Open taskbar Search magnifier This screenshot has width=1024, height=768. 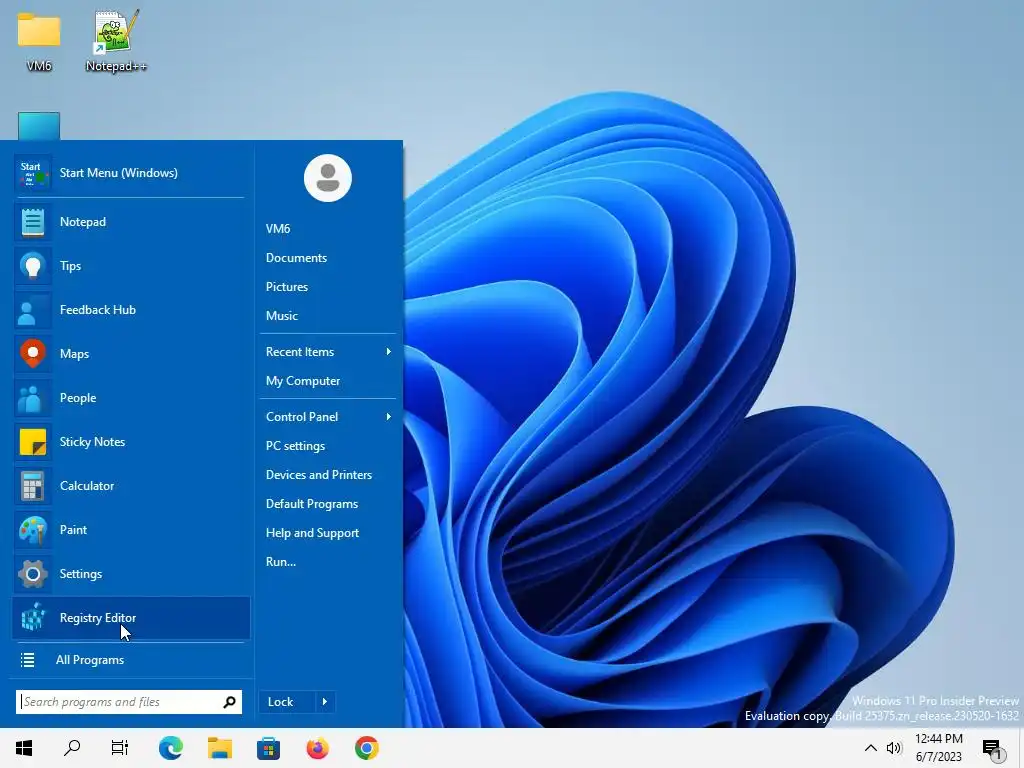coord(72,748)
